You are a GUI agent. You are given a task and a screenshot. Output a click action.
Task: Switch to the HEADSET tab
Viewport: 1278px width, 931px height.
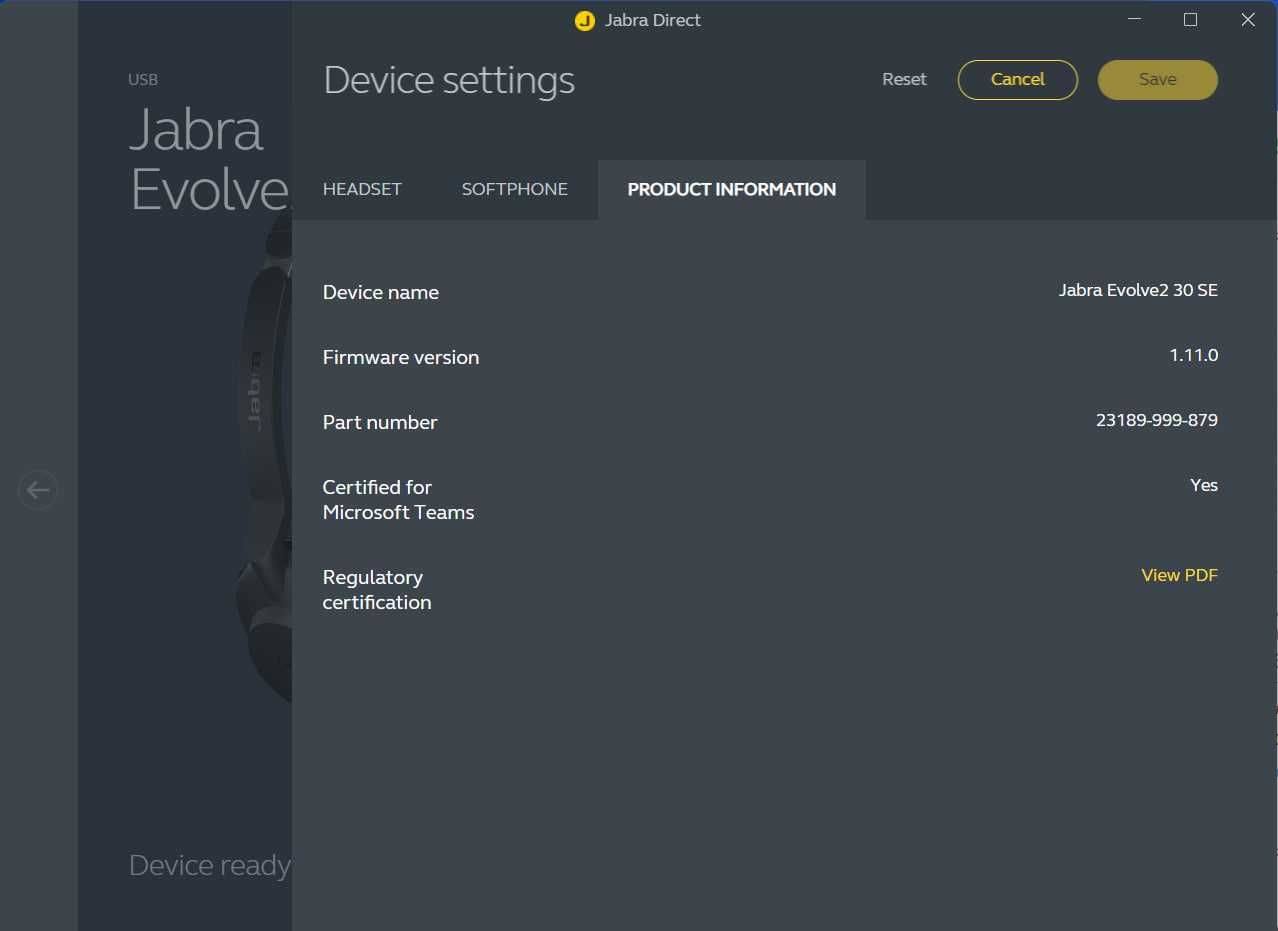coord(362,189)
